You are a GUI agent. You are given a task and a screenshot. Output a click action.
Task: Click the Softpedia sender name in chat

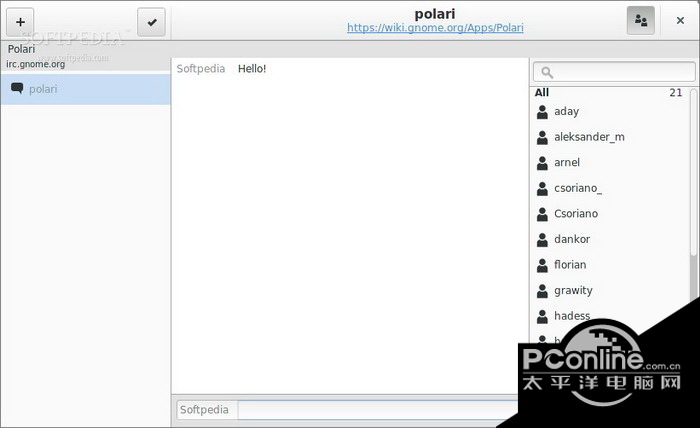pos(200,69)
